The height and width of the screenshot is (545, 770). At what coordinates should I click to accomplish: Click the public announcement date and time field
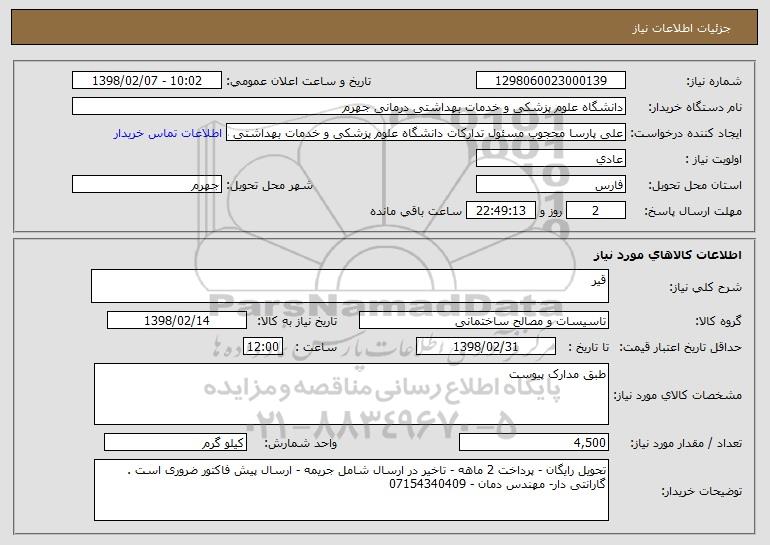coord(147,81)
